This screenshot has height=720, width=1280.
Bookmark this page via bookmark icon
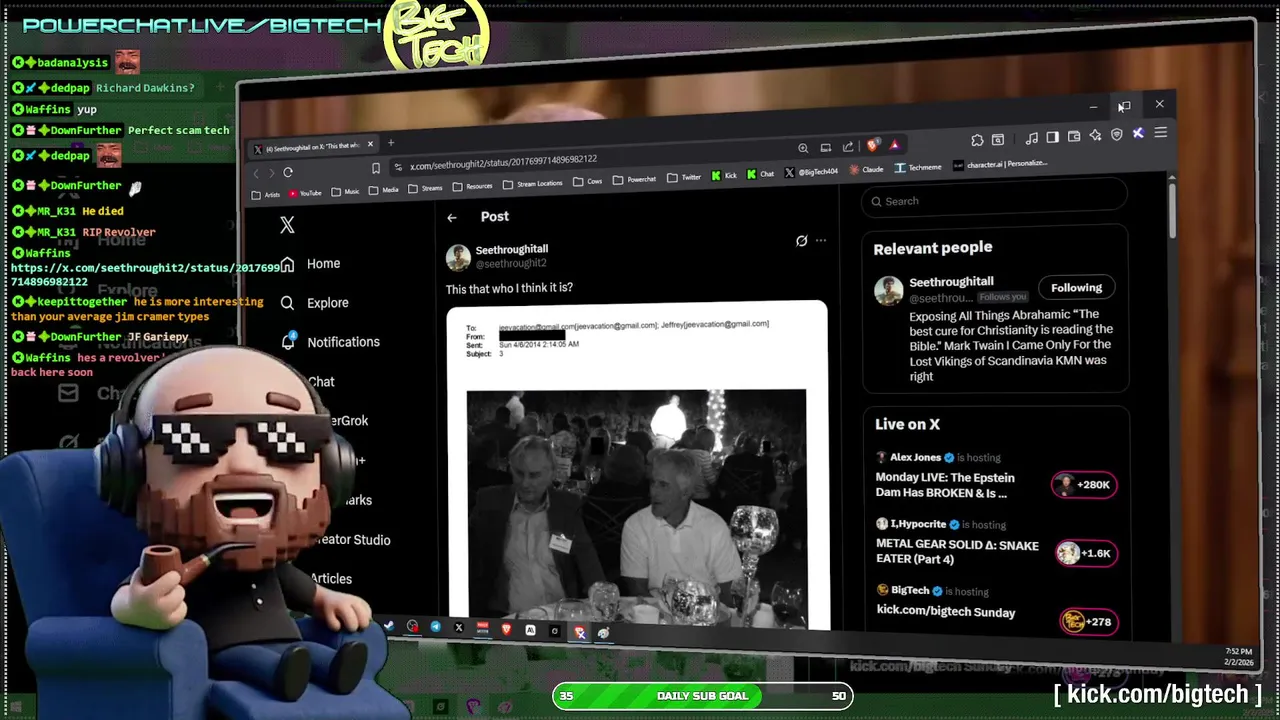(376, 169)
